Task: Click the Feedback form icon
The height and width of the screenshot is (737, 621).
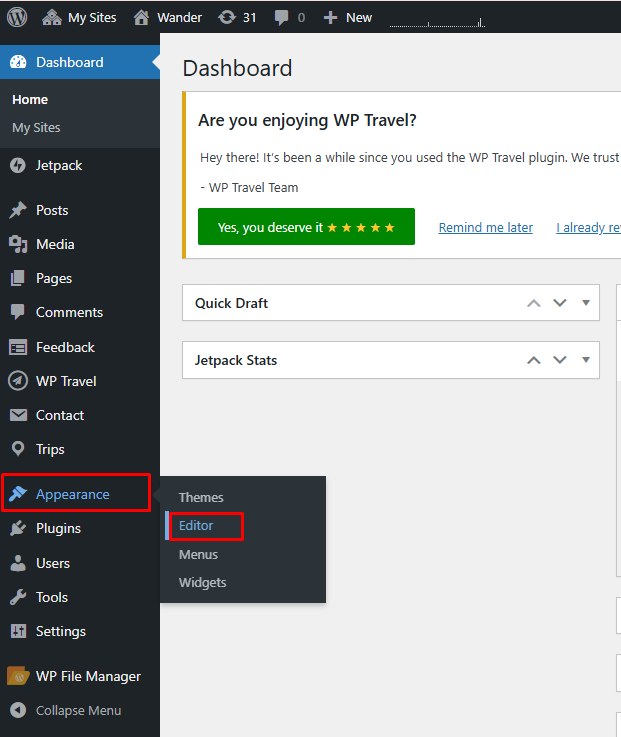Action: 18,347
